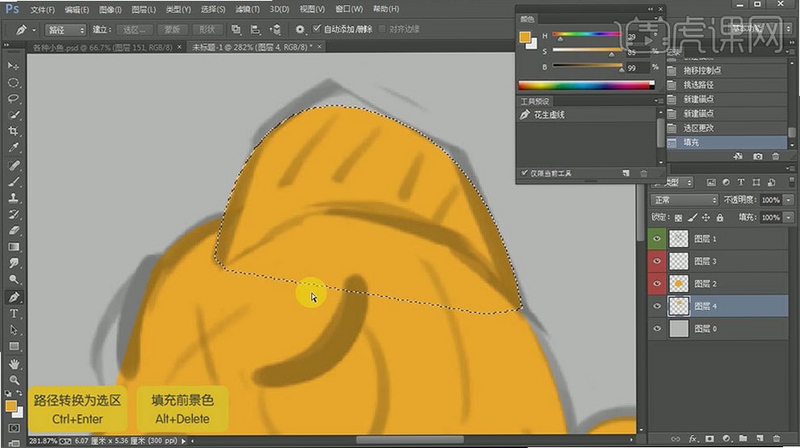Open the 窗口(W) menu
This screenshot has height=448, width=800.
[x=349, y=9]
